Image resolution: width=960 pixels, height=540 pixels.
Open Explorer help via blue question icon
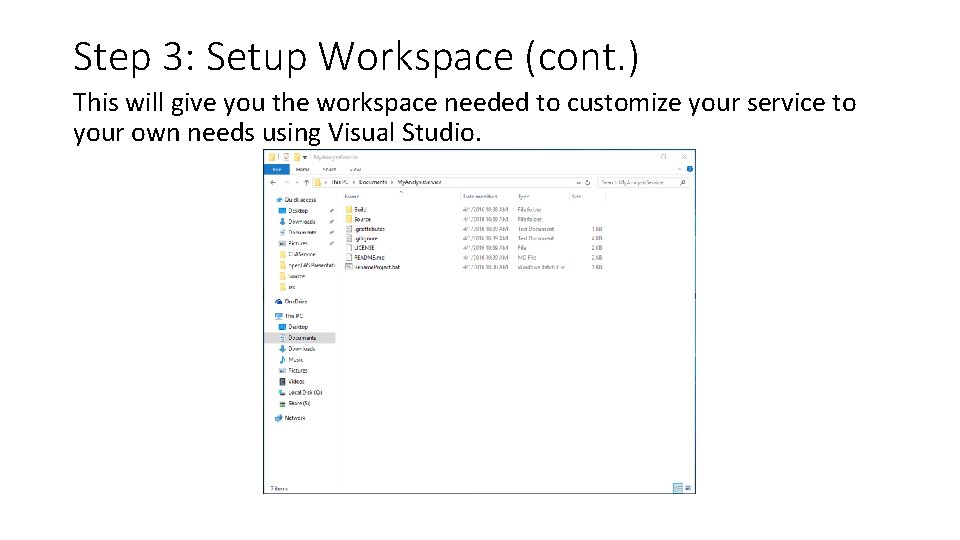(x=689, y=169)
